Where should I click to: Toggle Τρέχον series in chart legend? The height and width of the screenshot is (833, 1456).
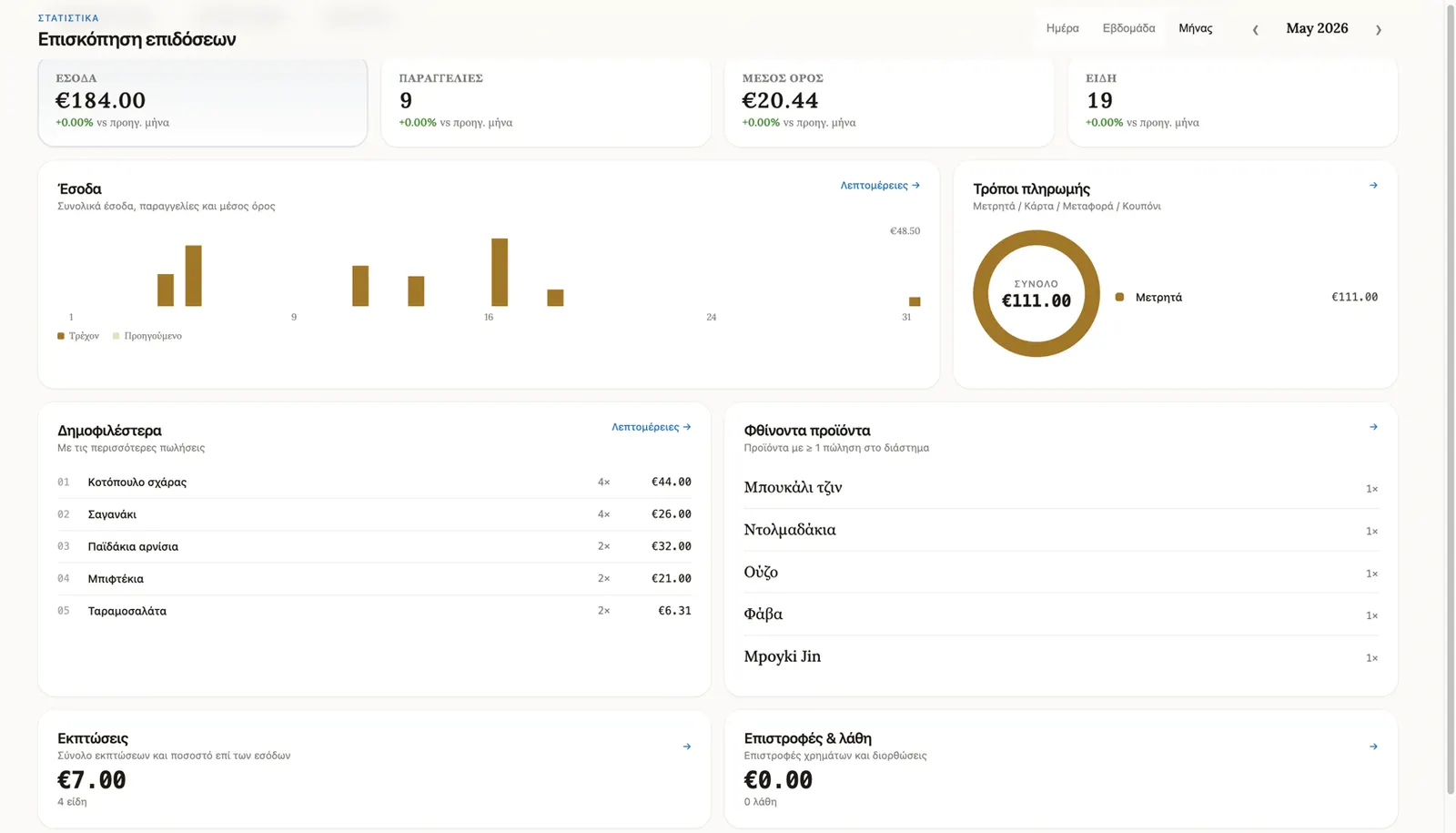coord(78,336)
